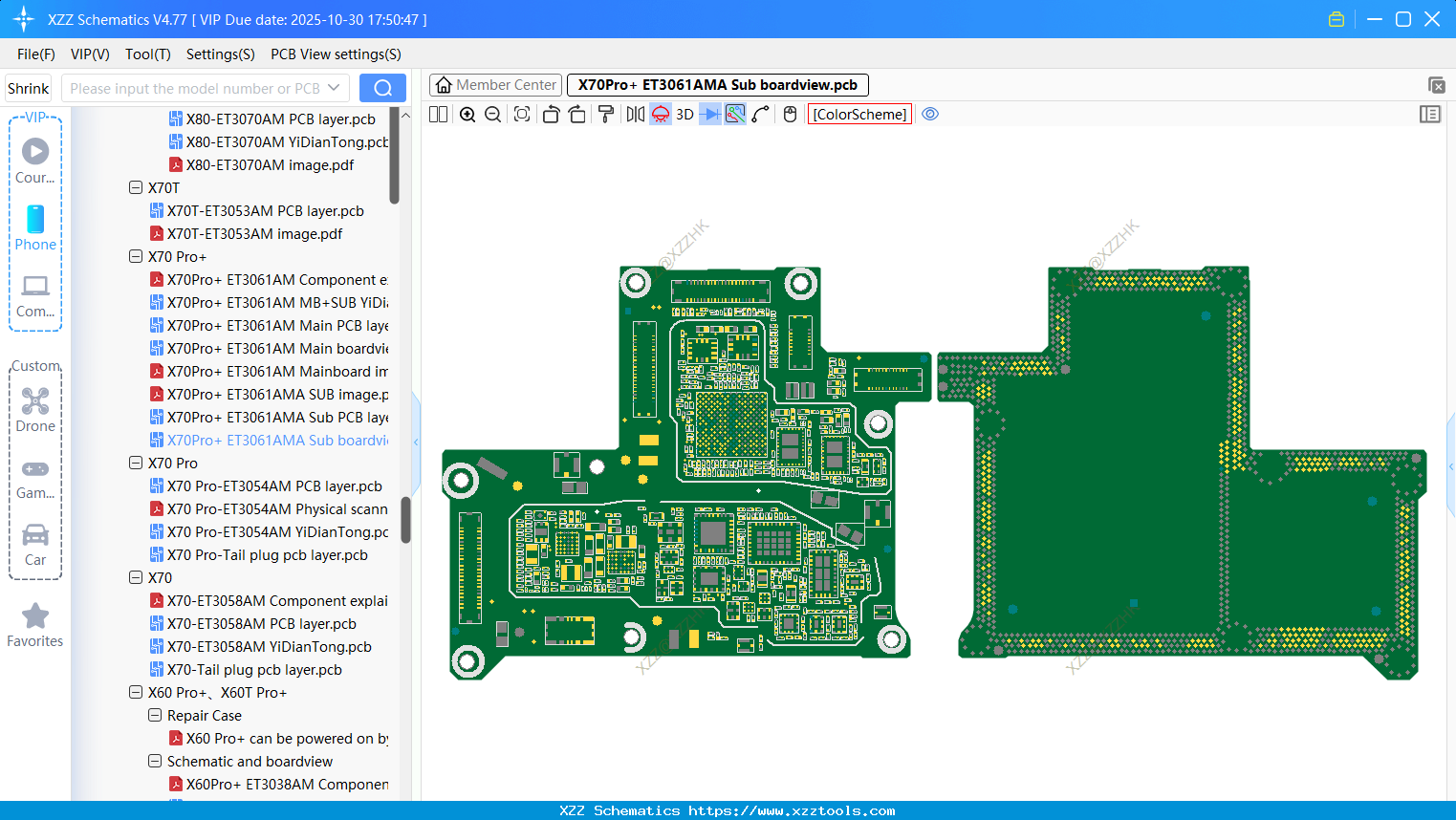Open the model number dropdown arrow
Image resolution: width=1456 pixels, height=820 pixels.
pos(334,88)
